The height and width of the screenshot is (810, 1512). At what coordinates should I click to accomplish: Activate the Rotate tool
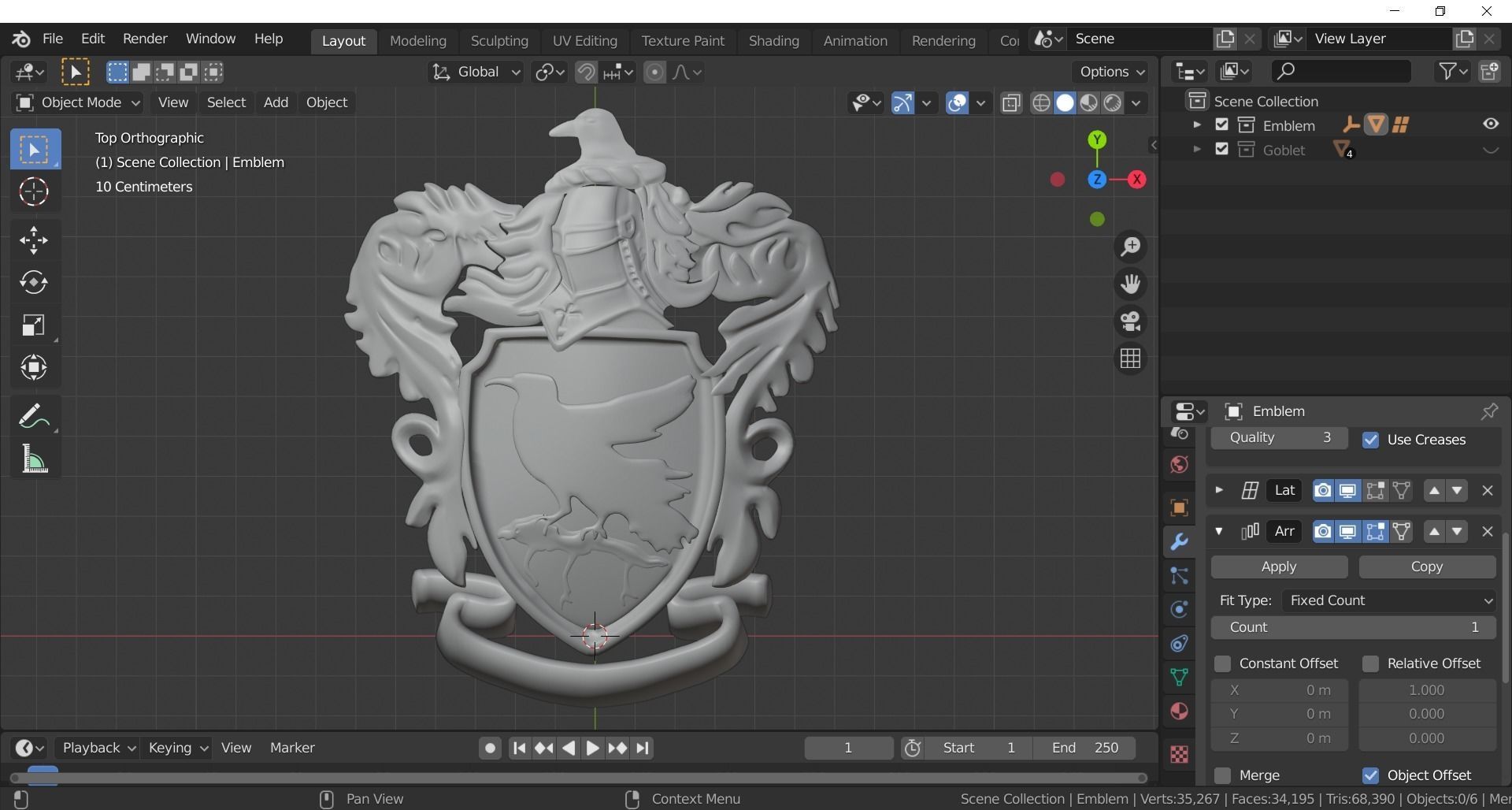(34, 283)
